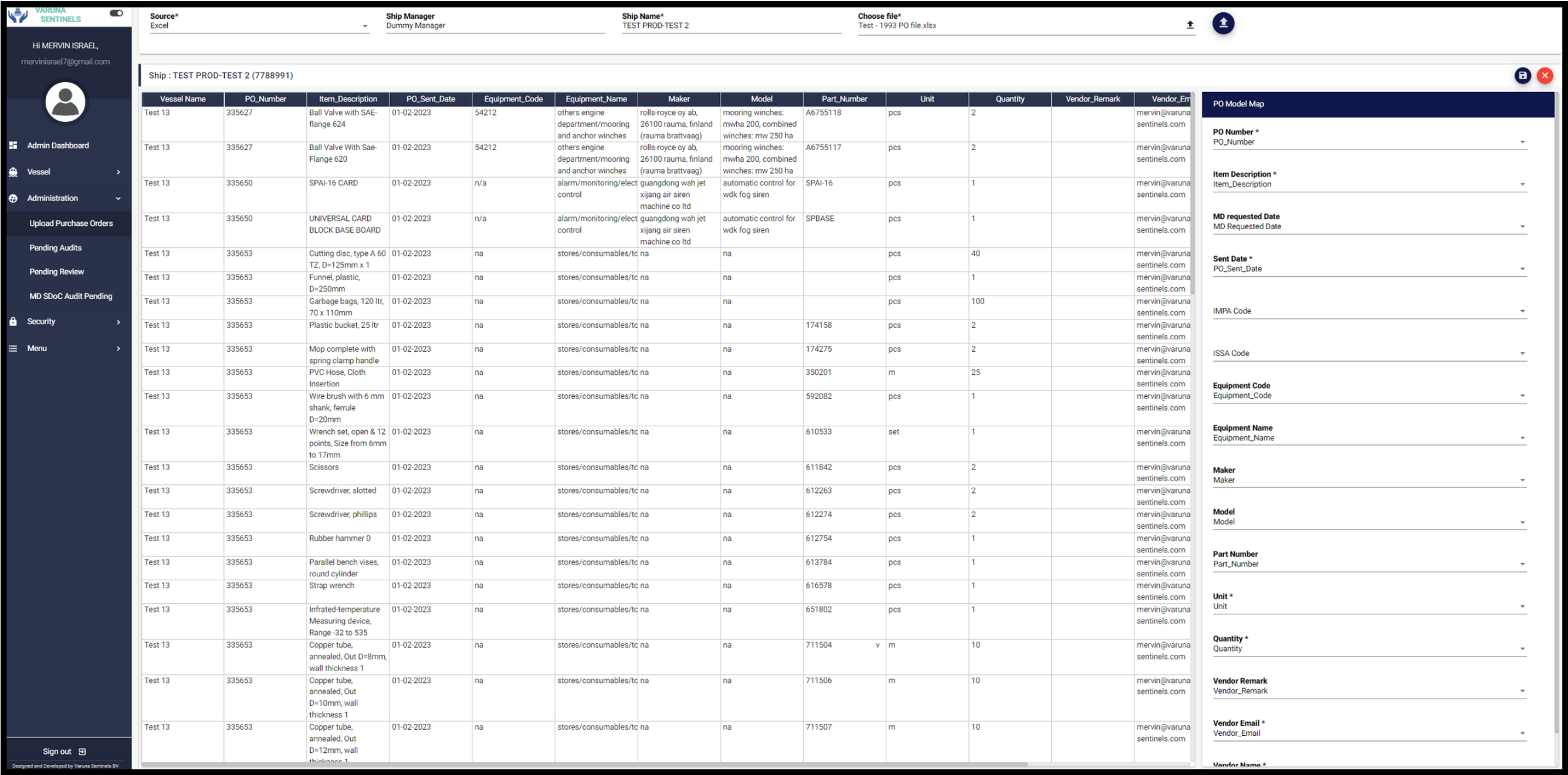
Task: Click the Vendor_Remark column header
Action: (x=1093, y=99)
